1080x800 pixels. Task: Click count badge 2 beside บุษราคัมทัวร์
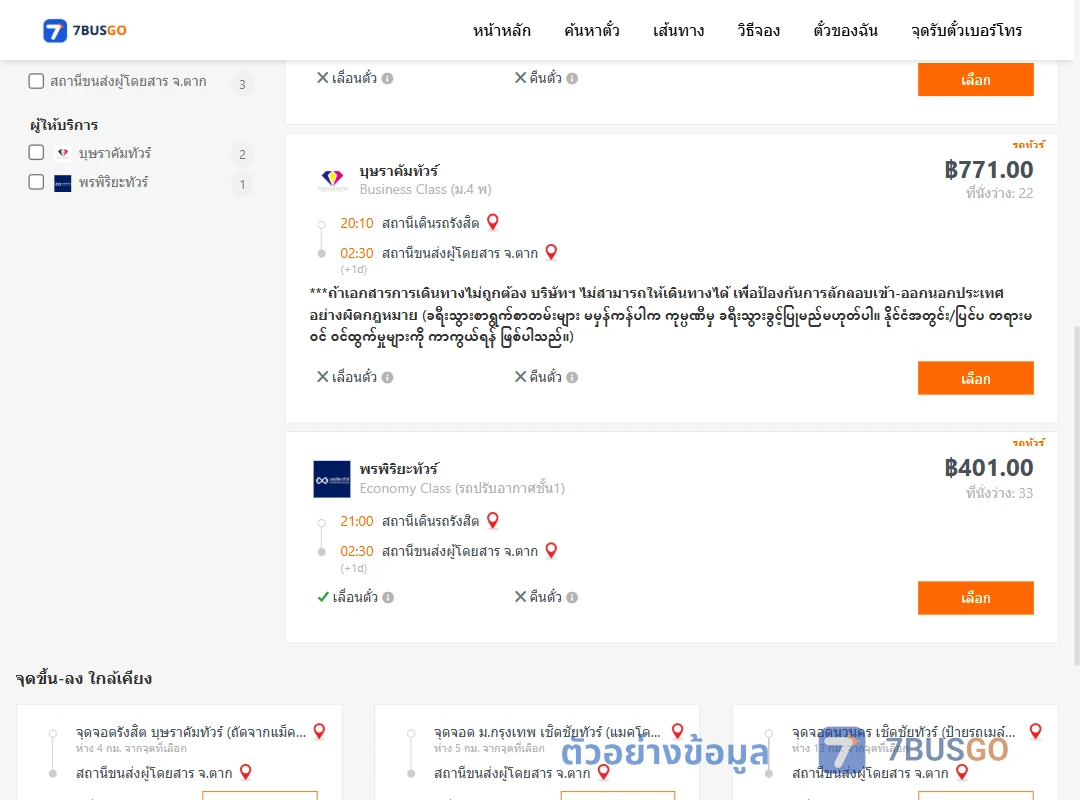coord(242,154)
